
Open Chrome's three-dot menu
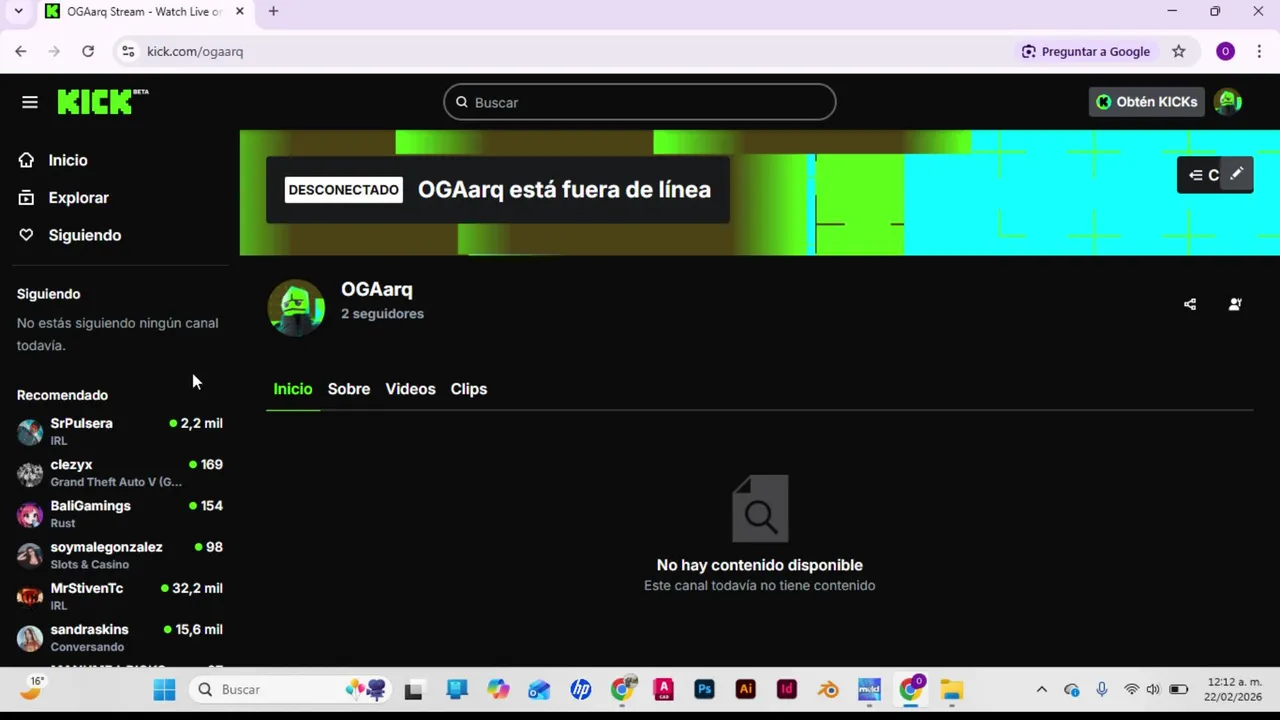click(1258, 51)
